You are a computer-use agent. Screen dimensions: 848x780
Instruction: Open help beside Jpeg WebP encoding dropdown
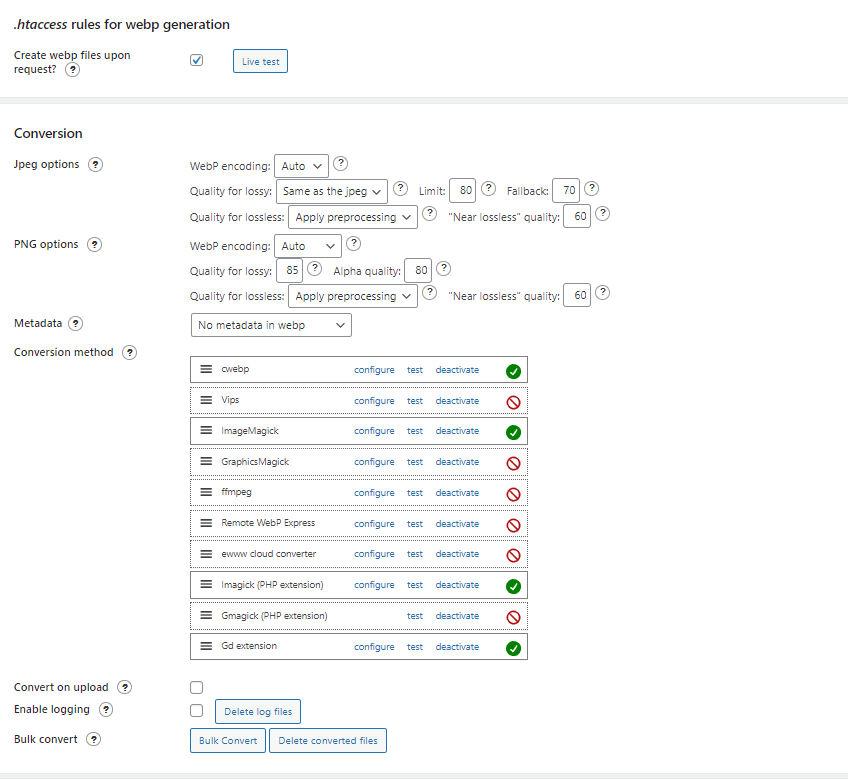tap(340, 163)
